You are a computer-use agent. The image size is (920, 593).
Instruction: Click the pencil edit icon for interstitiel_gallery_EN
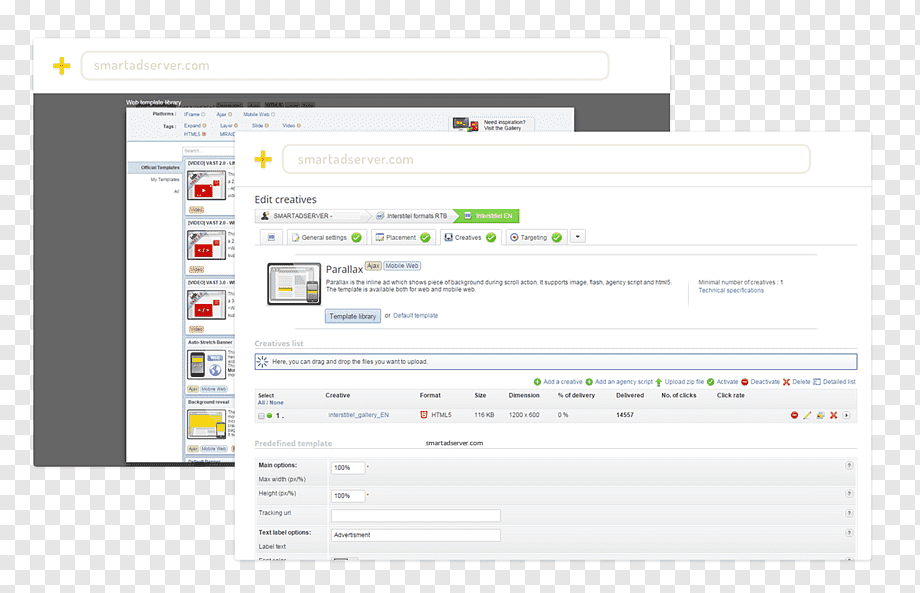807,415
